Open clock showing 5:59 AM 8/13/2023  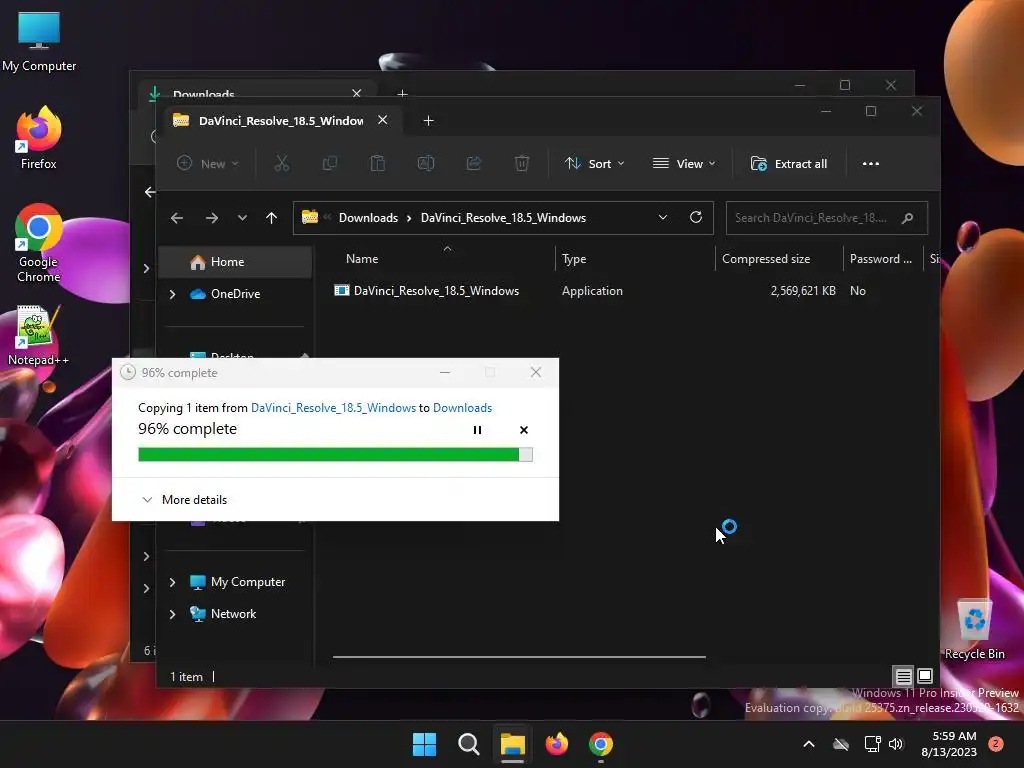949,744
